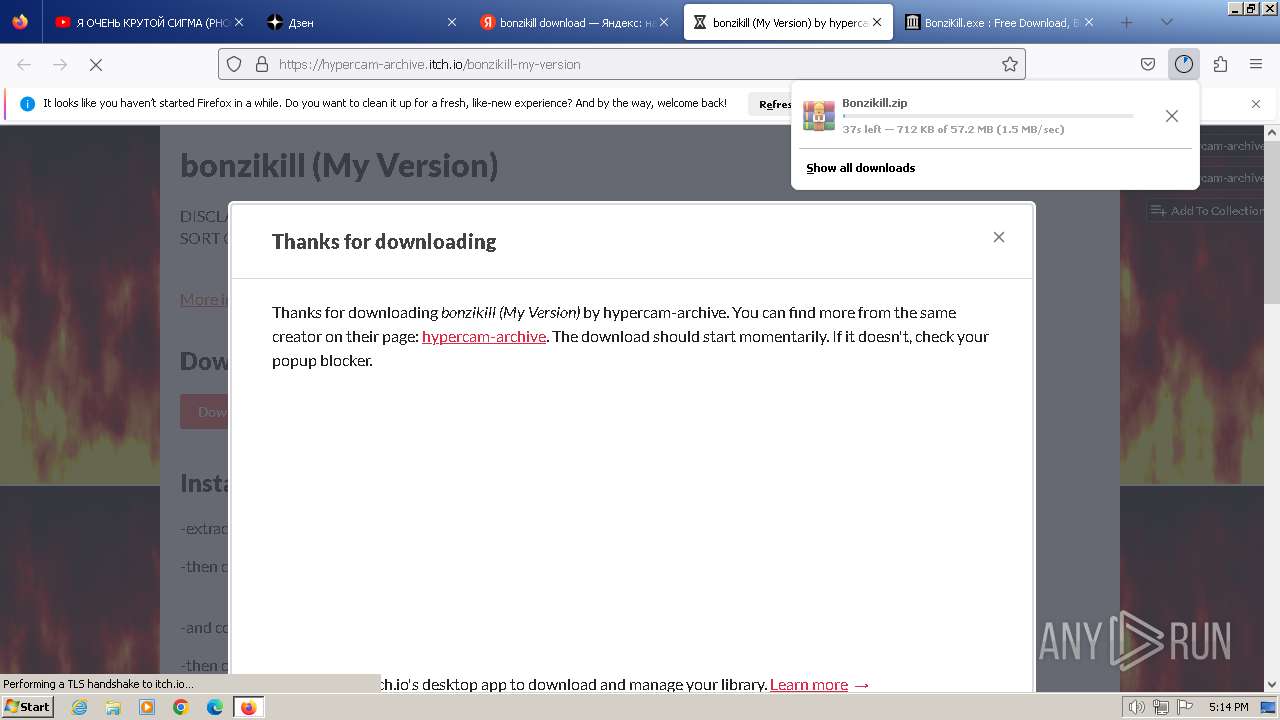1280x720 pixels.
Task: Toggle the downloads panel button
Action: click(1184, 64)
